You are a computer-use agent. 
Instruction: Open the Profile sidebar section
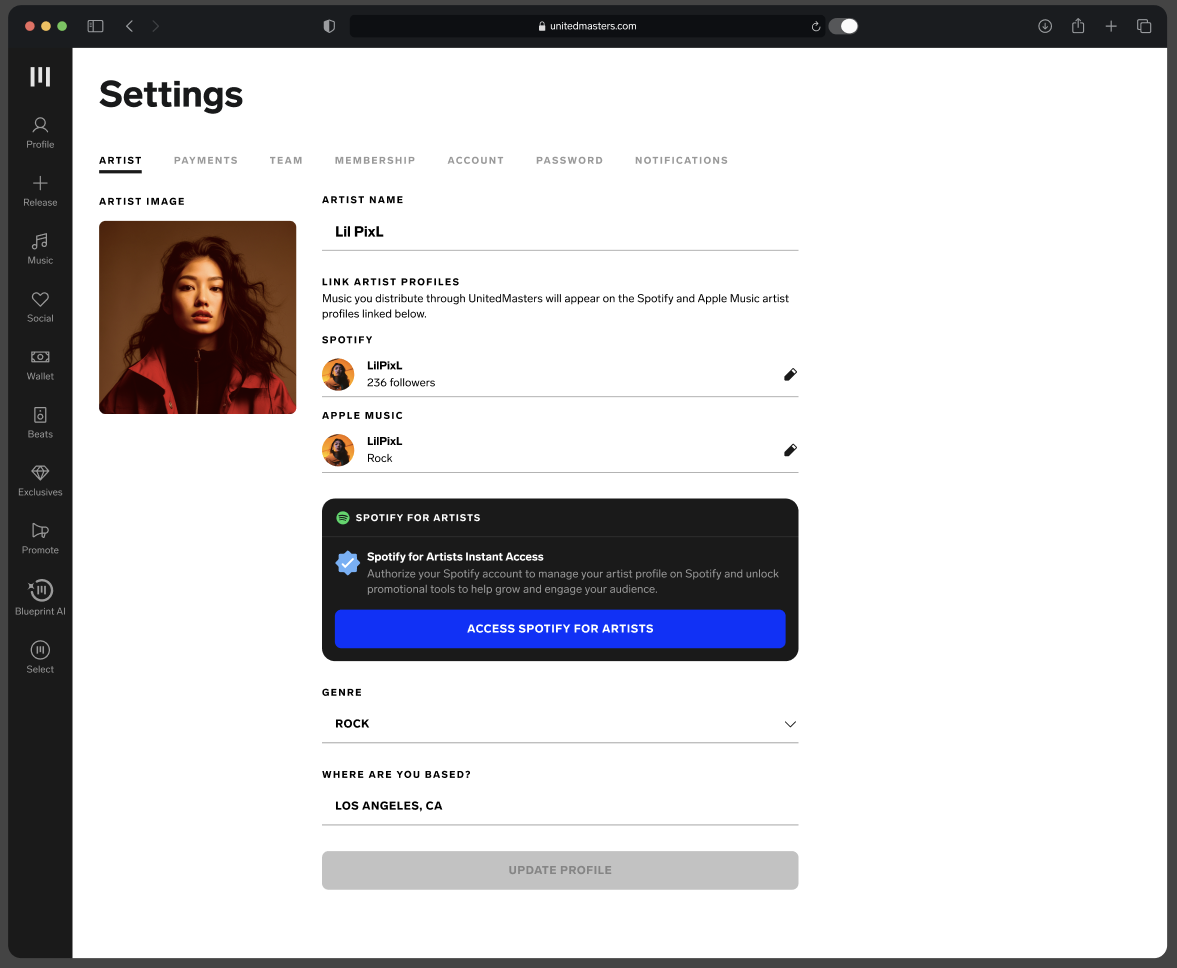coord(40,133)
